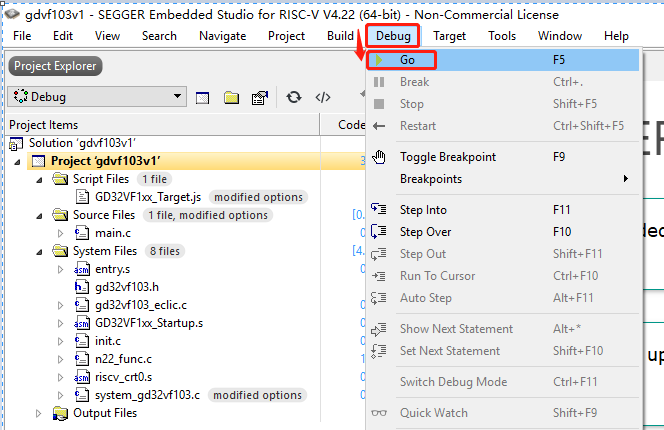664x430 pixels.
Task: Click the yellow folder toolbar icon
Action: coord(231,98)
